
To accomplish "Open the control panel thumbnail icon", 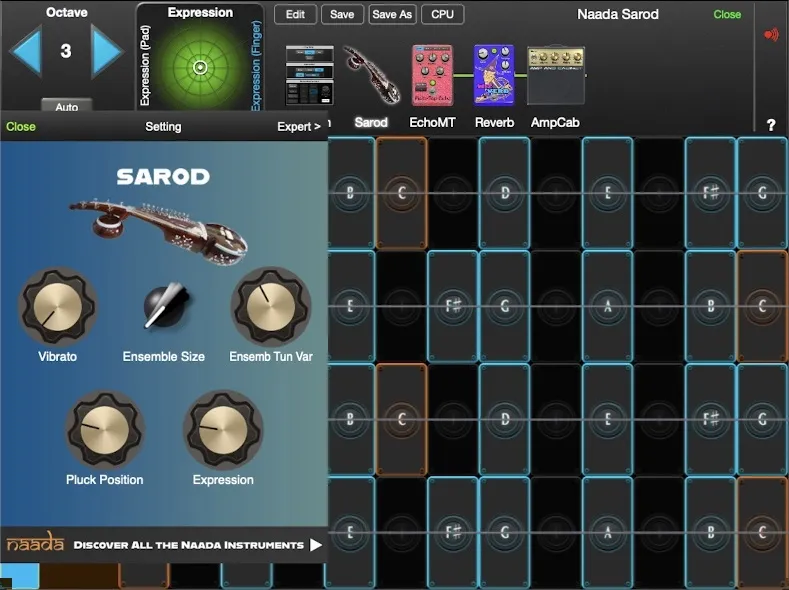I will pyautogui.click(x=309, y=75).
